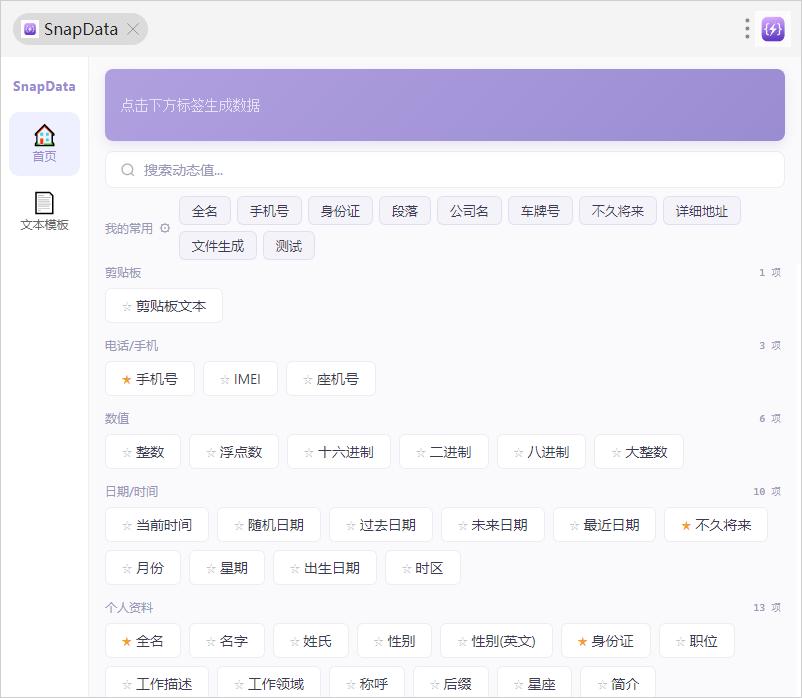The image size is (802, 698).
Task: Select the 段落 favorite chip
Action: tap(405, 211)
